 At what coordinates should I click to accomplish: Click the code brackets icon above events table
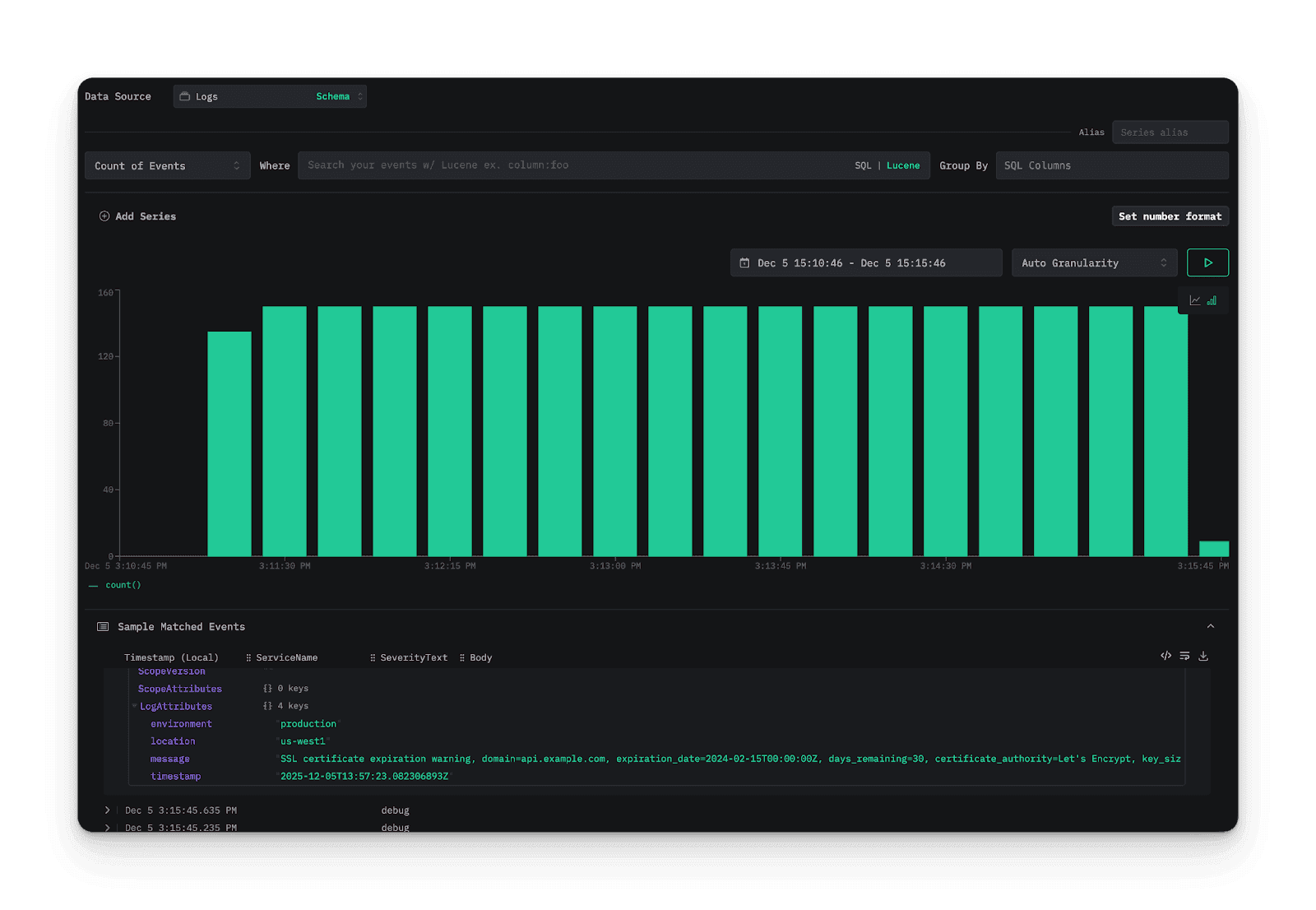pyautogui.click(x=1165, y=656)
